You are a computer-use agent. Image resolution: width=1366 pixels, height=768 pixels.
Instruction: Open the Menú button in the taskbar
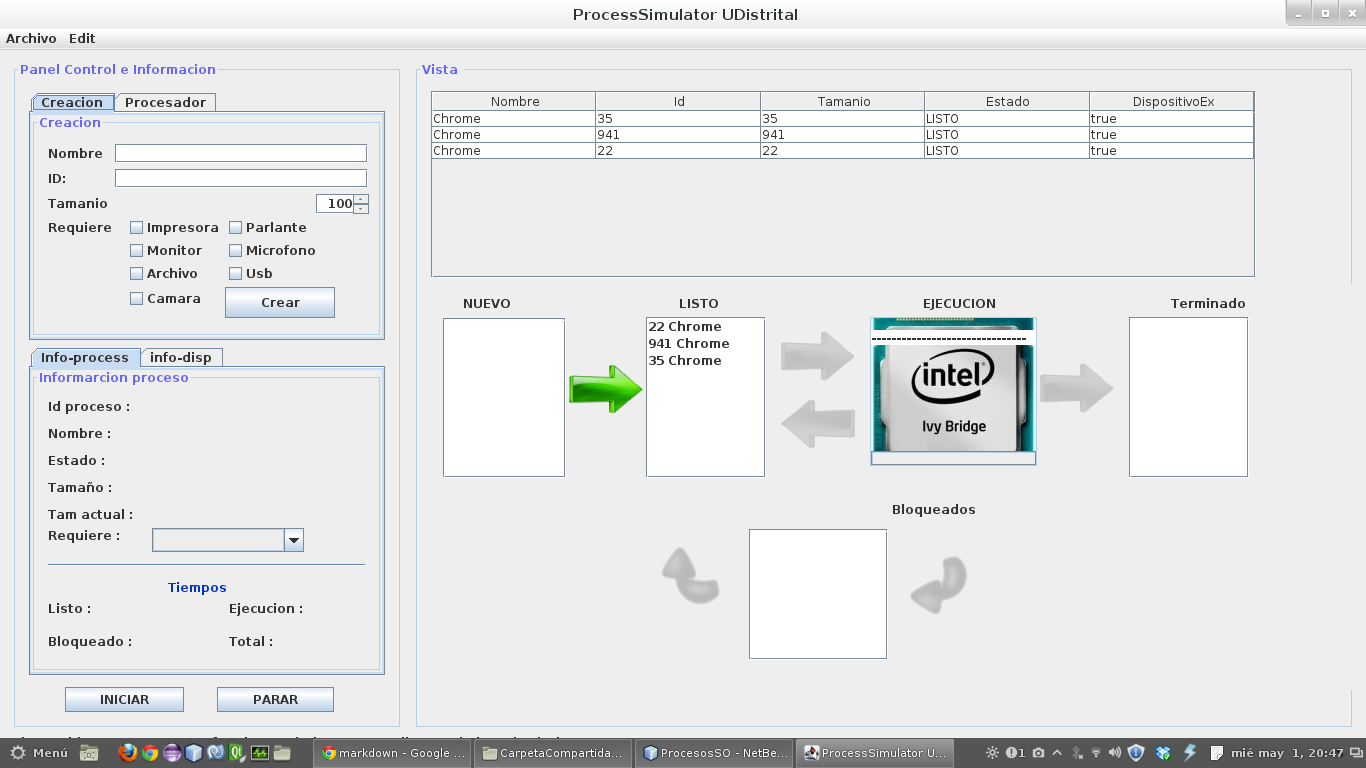38,753
